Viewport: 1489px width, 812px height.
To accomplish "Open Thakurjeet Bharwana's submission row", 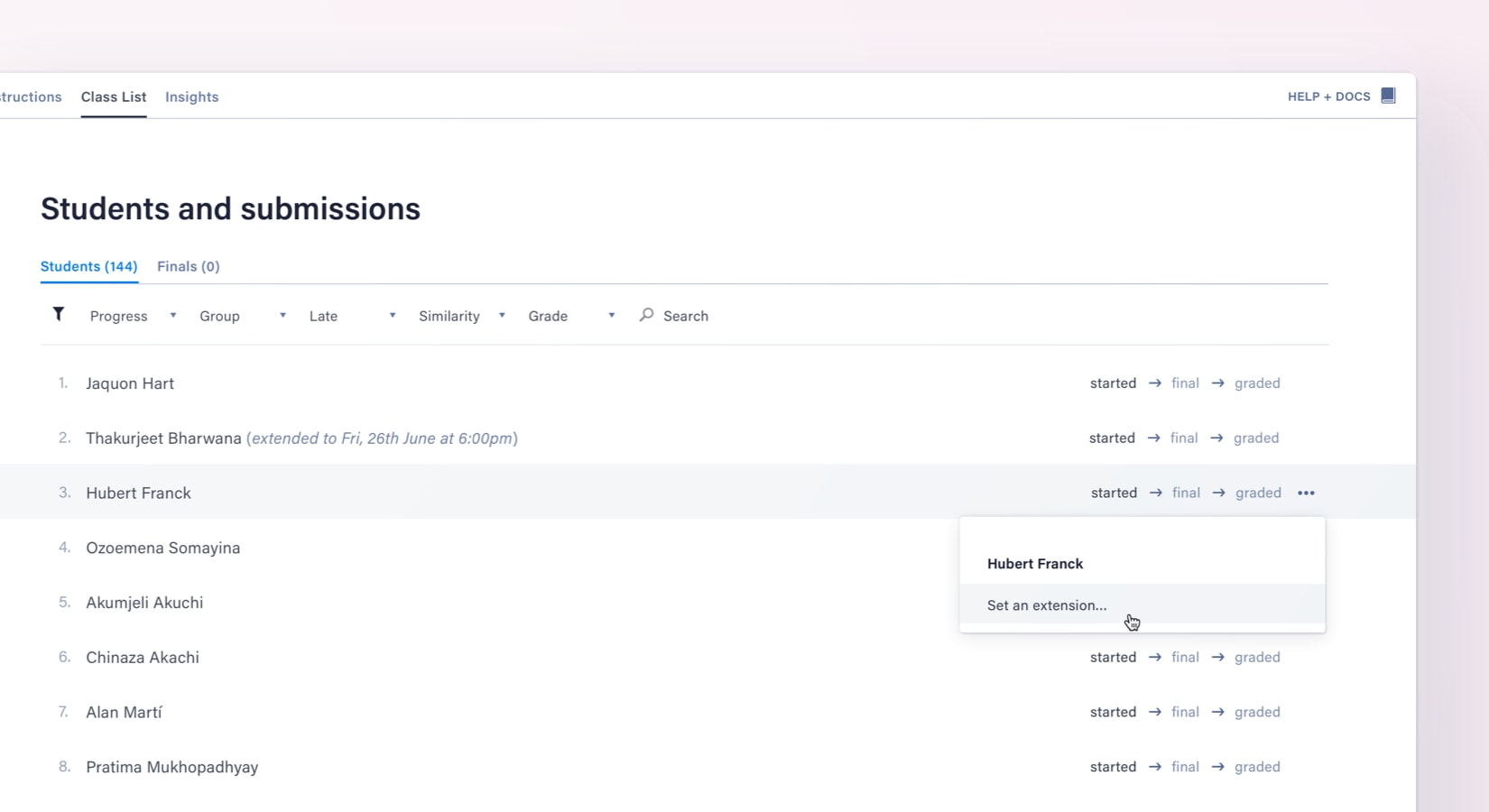I will (x=163, y=438).
